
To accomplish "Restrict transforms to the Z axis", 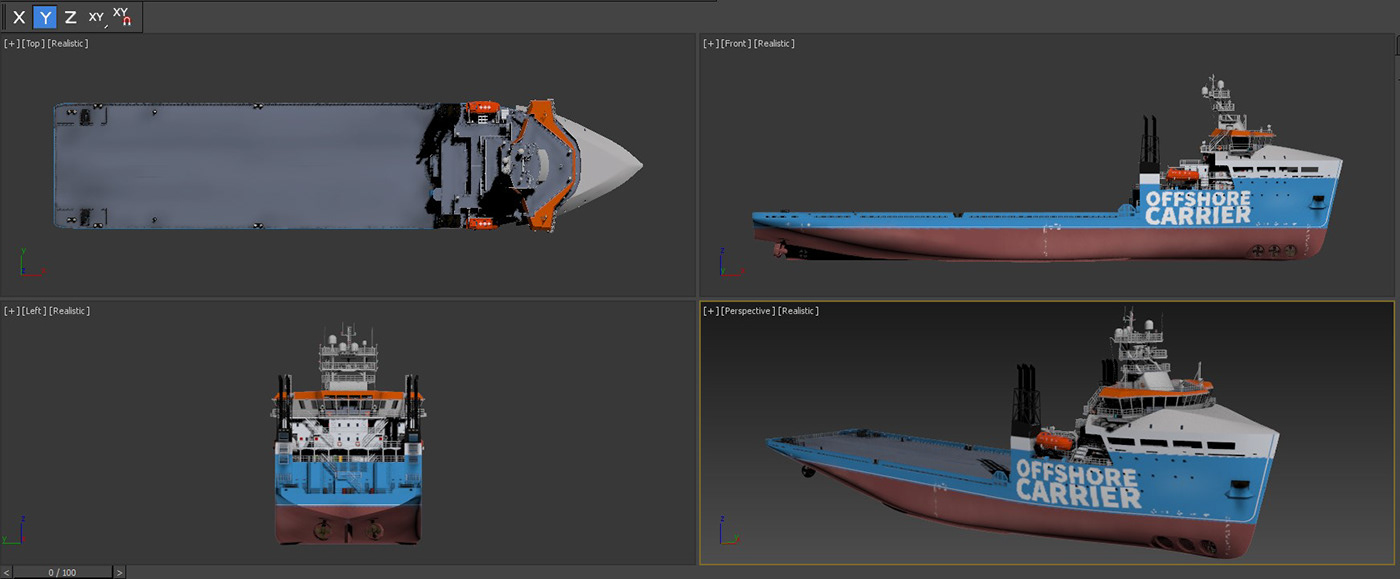I will click(70, 17).
